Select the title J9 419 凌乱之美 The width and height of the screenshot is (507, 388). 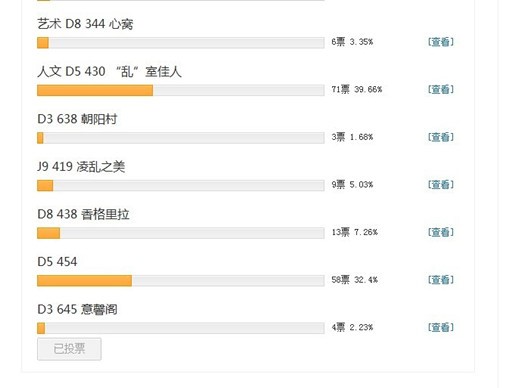[81, 166]
